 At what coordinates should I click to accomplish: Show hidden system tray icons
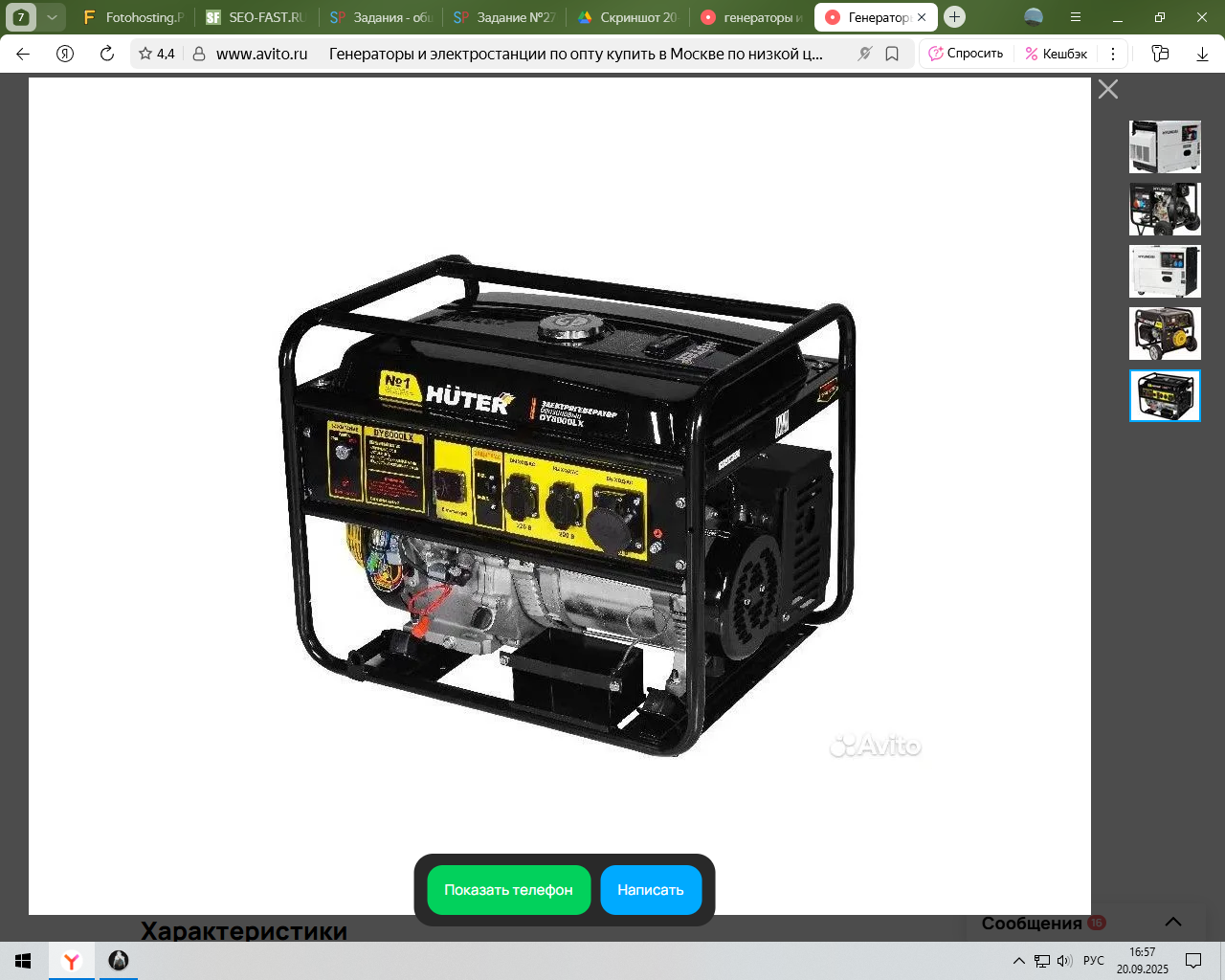1019,961
